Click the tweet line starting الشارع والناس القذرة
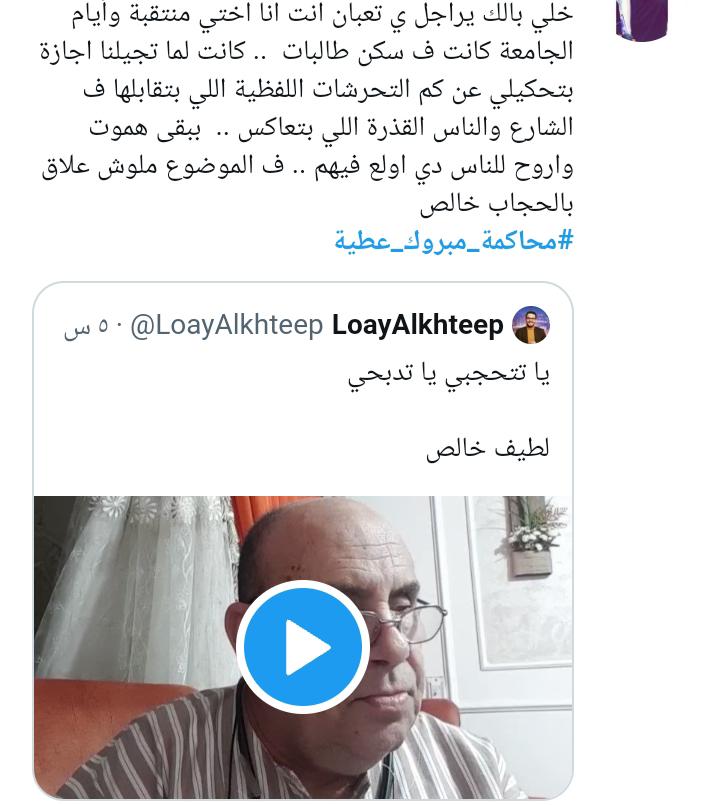 pyautogui.click(x=331, y=127)
